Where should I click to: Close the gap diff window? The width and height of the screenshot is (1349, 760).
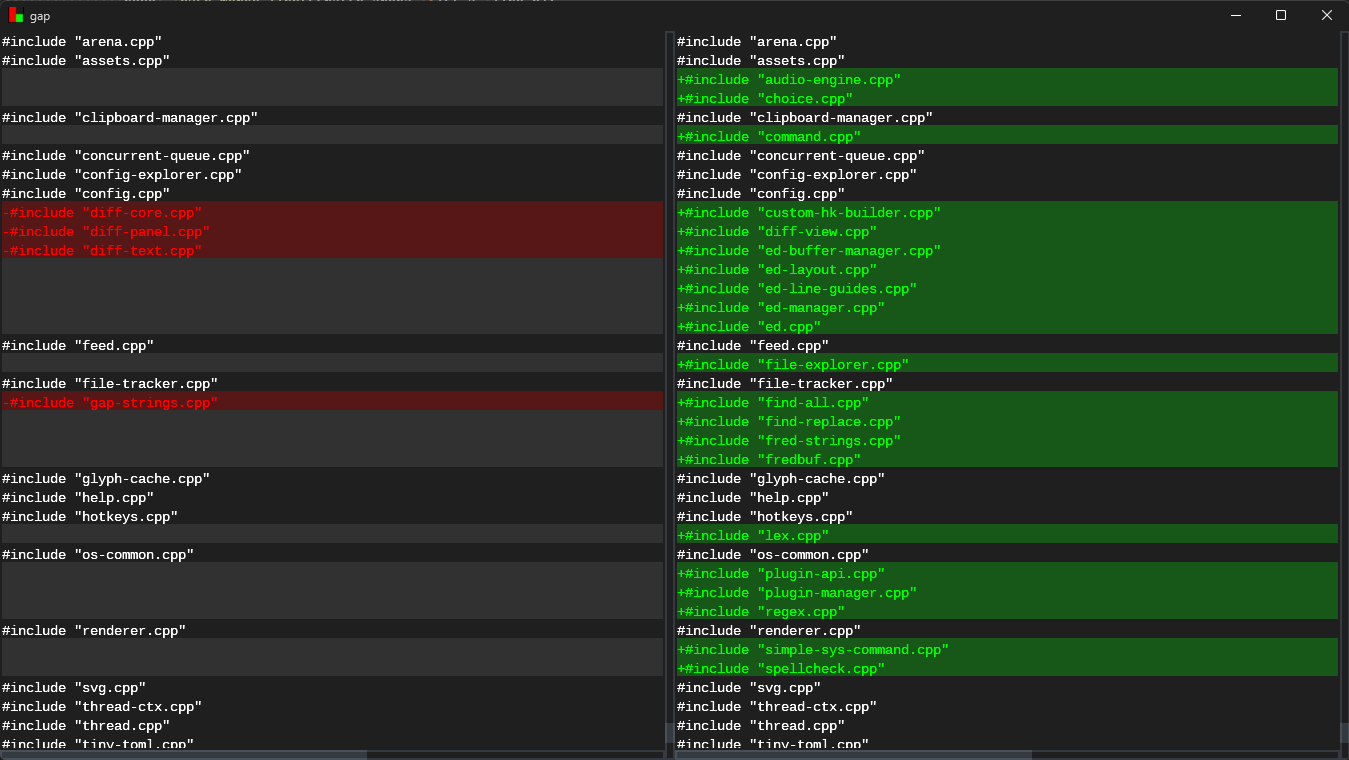tap(1326, 15)
